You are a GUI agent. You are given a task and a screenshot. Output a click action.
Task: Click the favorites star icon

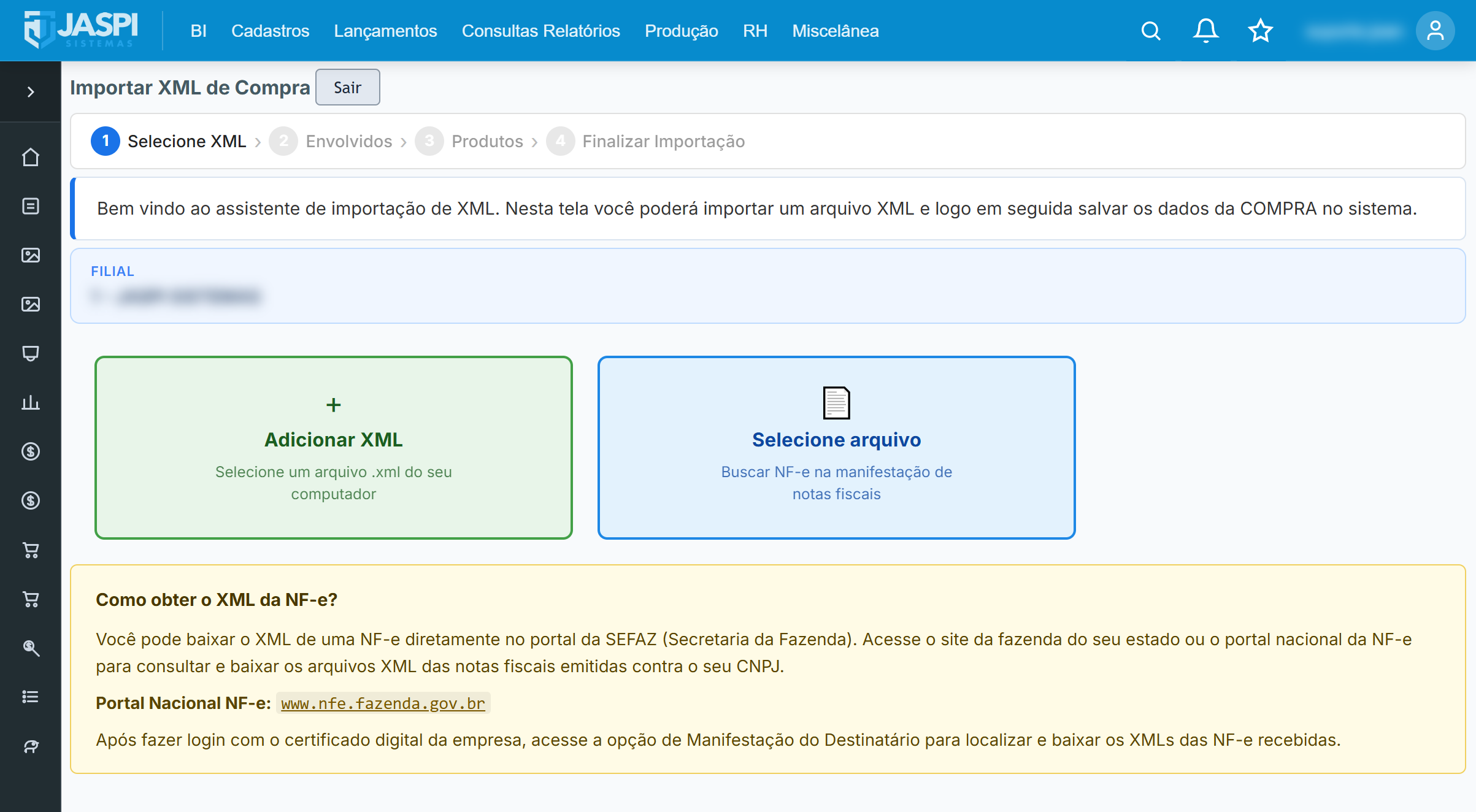click(x=1261, y=31)
